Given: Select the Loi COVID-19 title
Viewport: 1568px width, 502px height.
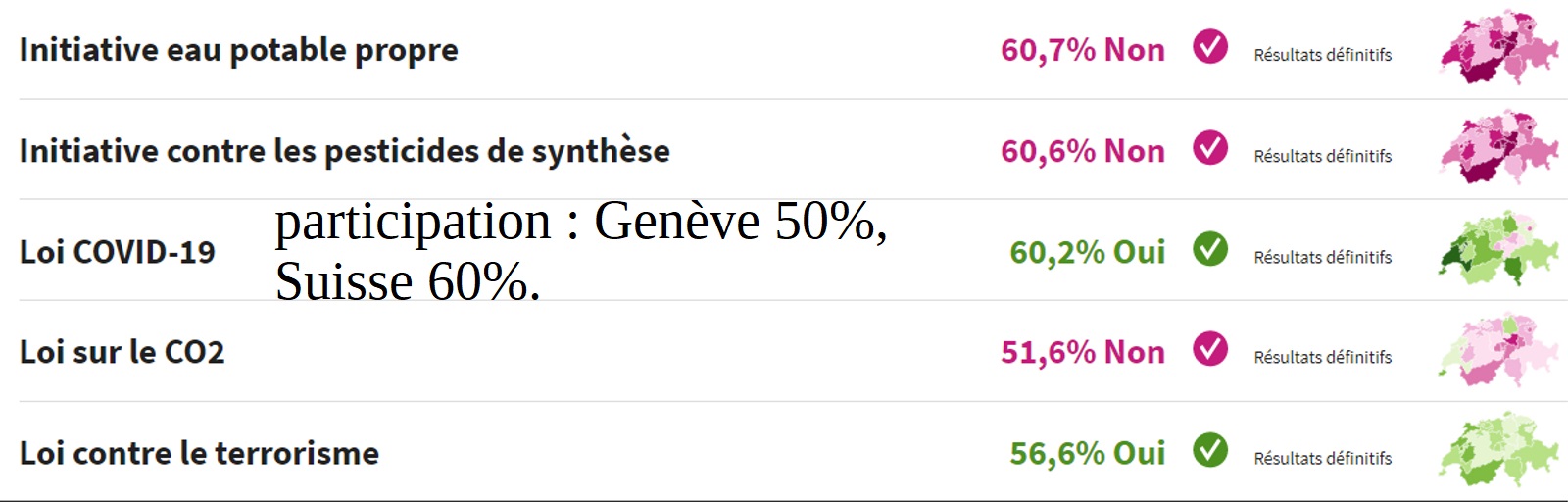Looking at the screenshot, I should click(x=117, y=252).
